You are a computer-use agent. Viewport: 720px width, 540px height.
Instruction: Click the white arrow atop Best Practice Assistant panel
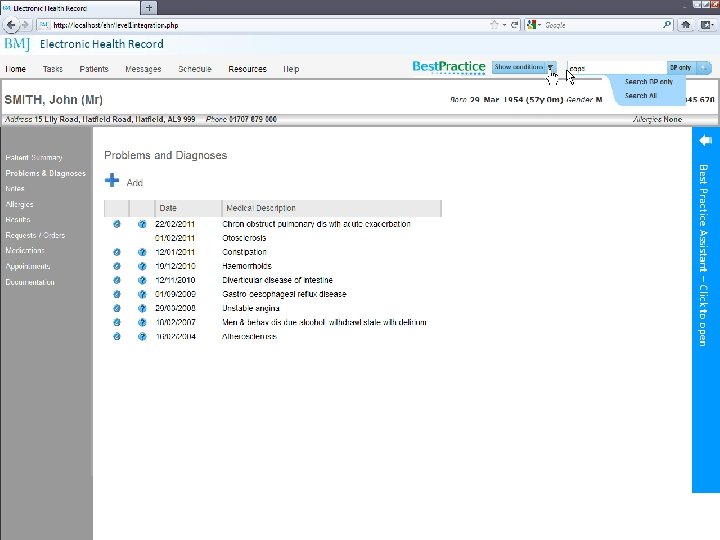click(705, 140)
